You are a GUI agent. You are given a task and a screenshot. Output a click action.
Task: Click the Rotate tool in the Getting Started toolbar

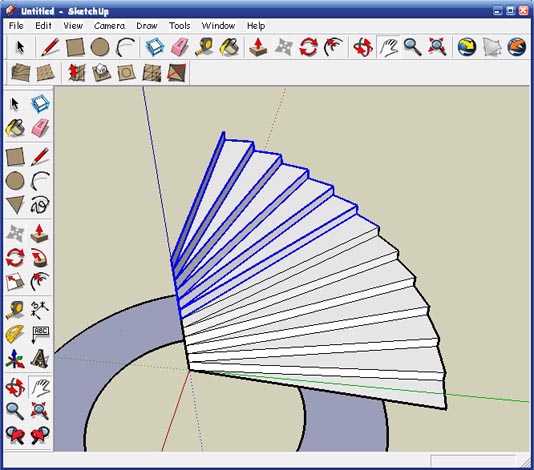309,47
